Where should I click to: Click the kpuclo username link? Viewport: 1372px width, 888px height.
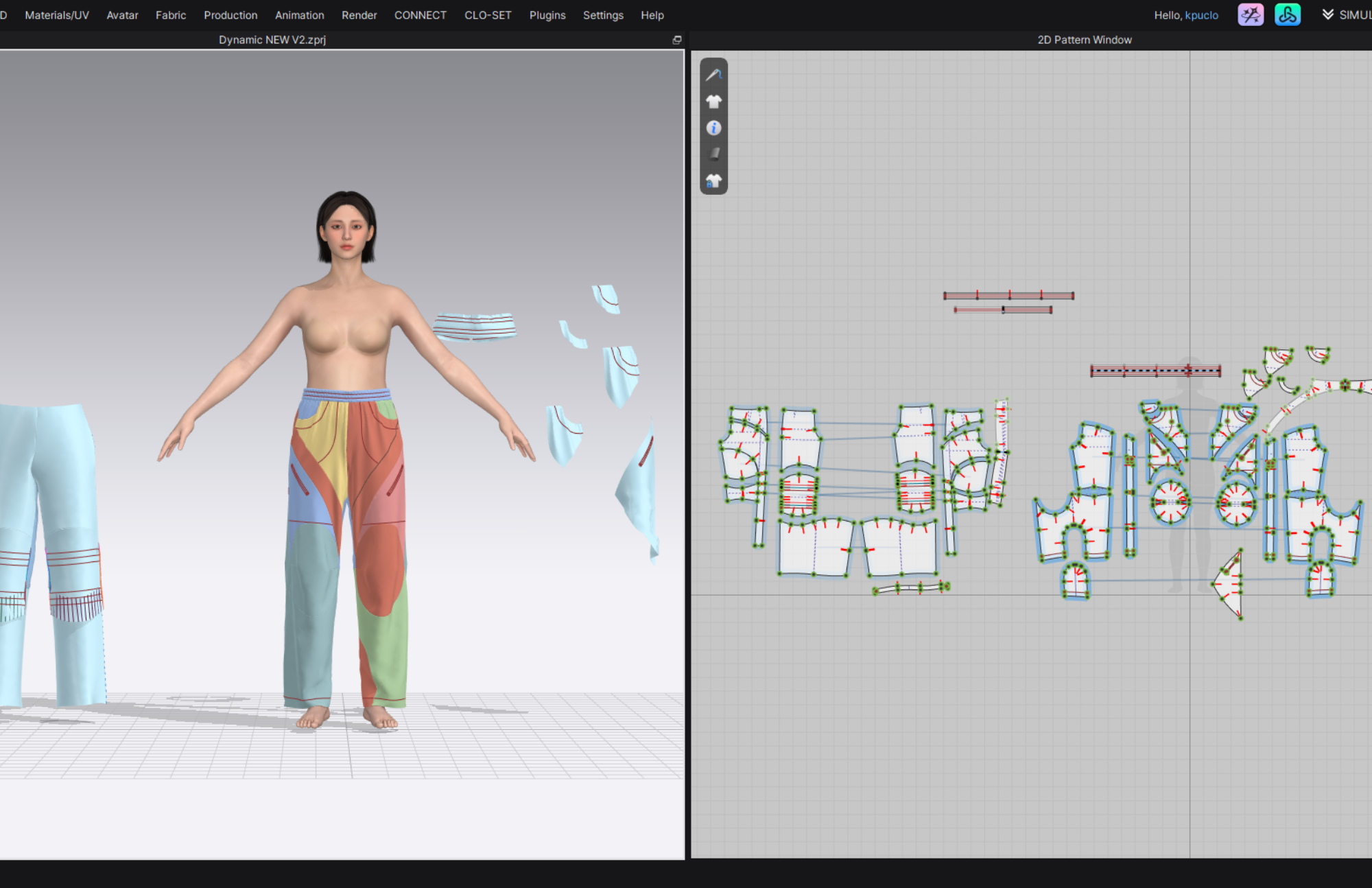point(1201,15)
